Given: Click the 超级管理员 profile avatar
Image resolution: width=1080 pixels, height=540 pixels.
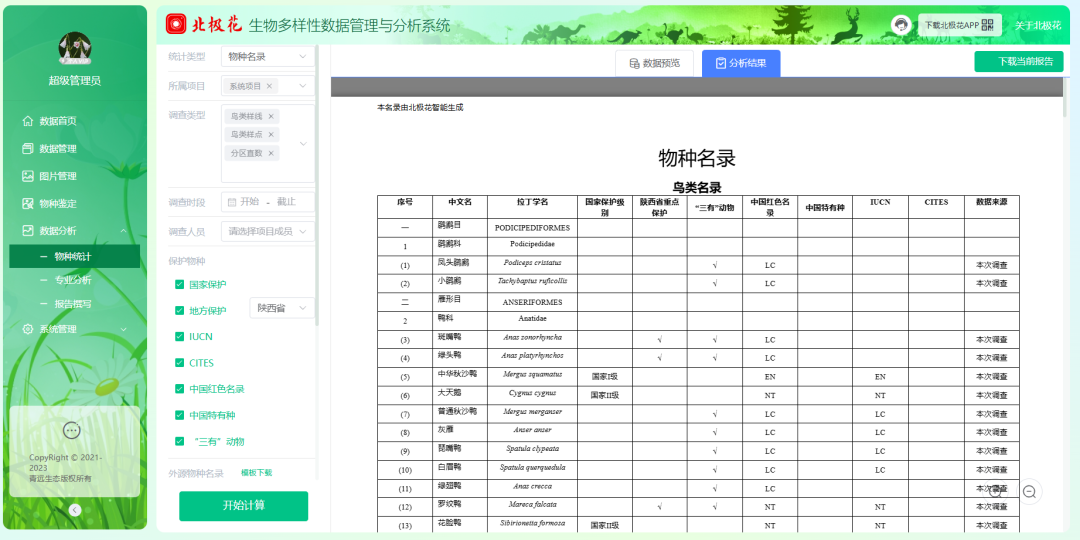Looking at the screenshot, I should tap(75, 49).
